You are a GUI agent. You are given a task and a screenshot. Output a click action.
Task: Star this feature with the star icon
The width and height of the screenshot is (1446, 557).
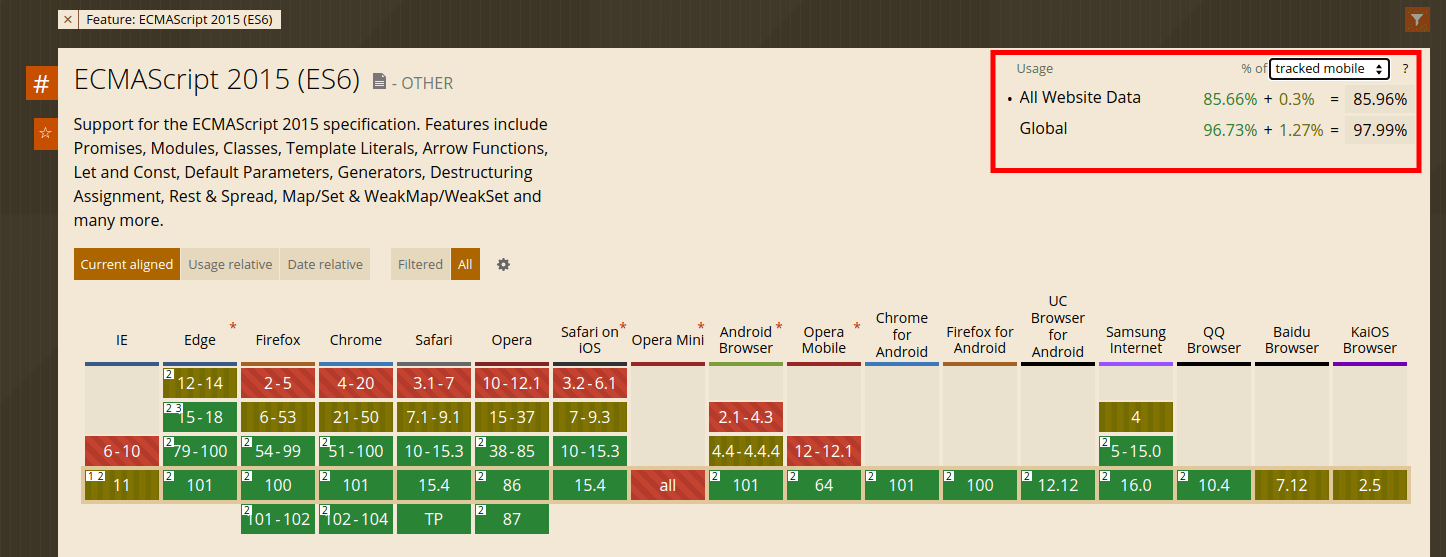[45, 133]
